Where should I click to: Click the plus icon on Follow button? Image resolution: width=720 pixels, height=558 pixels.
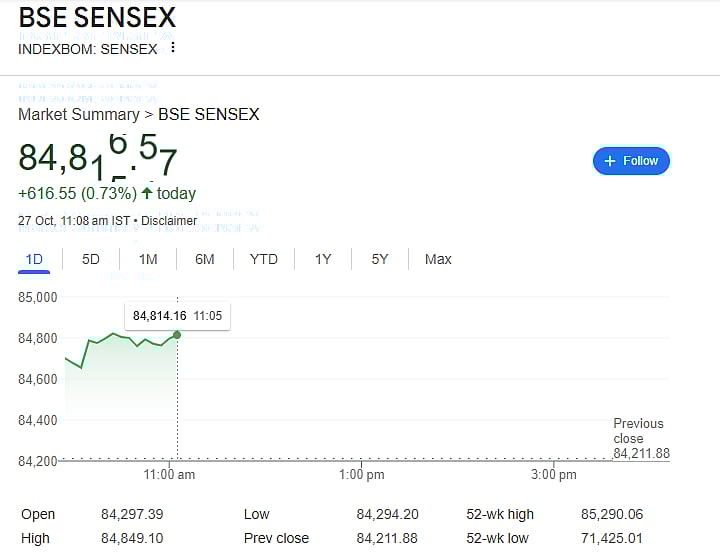610,161
